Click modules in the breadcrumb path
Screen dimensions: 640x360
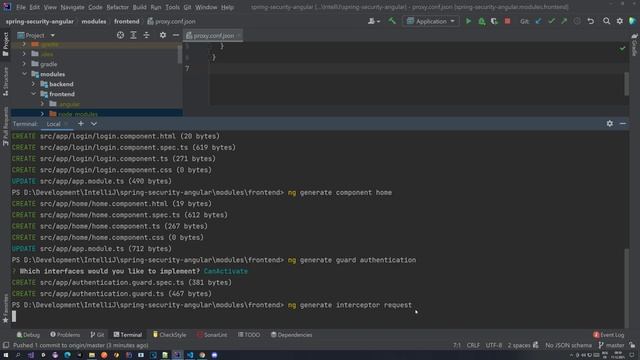93,21
